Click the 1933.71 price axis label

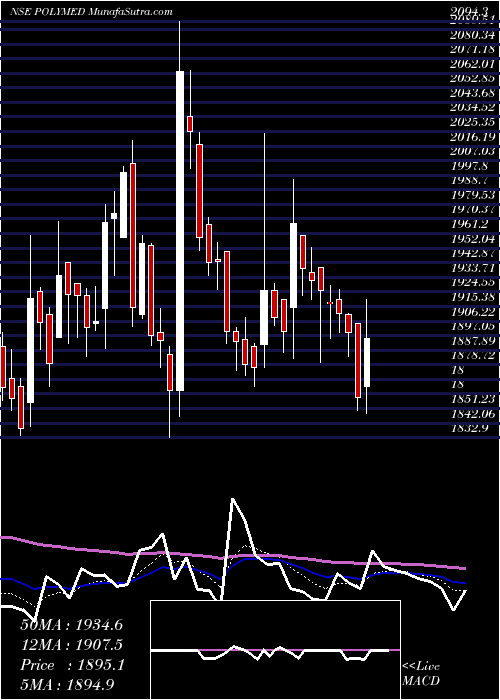click(471, 268)
